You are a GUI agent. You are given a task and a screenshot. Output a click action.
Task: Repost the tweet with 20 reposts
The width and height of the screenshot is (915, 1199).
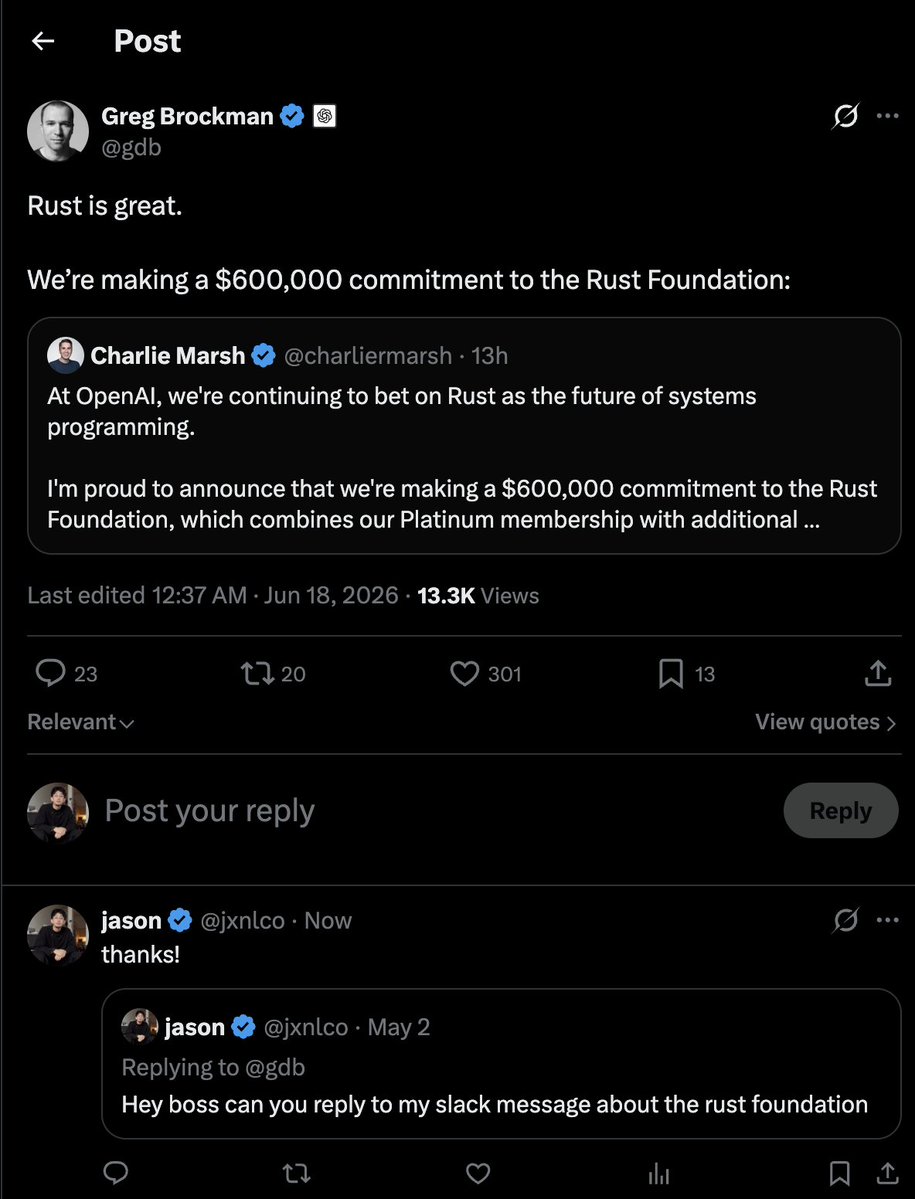pos(273,674)
